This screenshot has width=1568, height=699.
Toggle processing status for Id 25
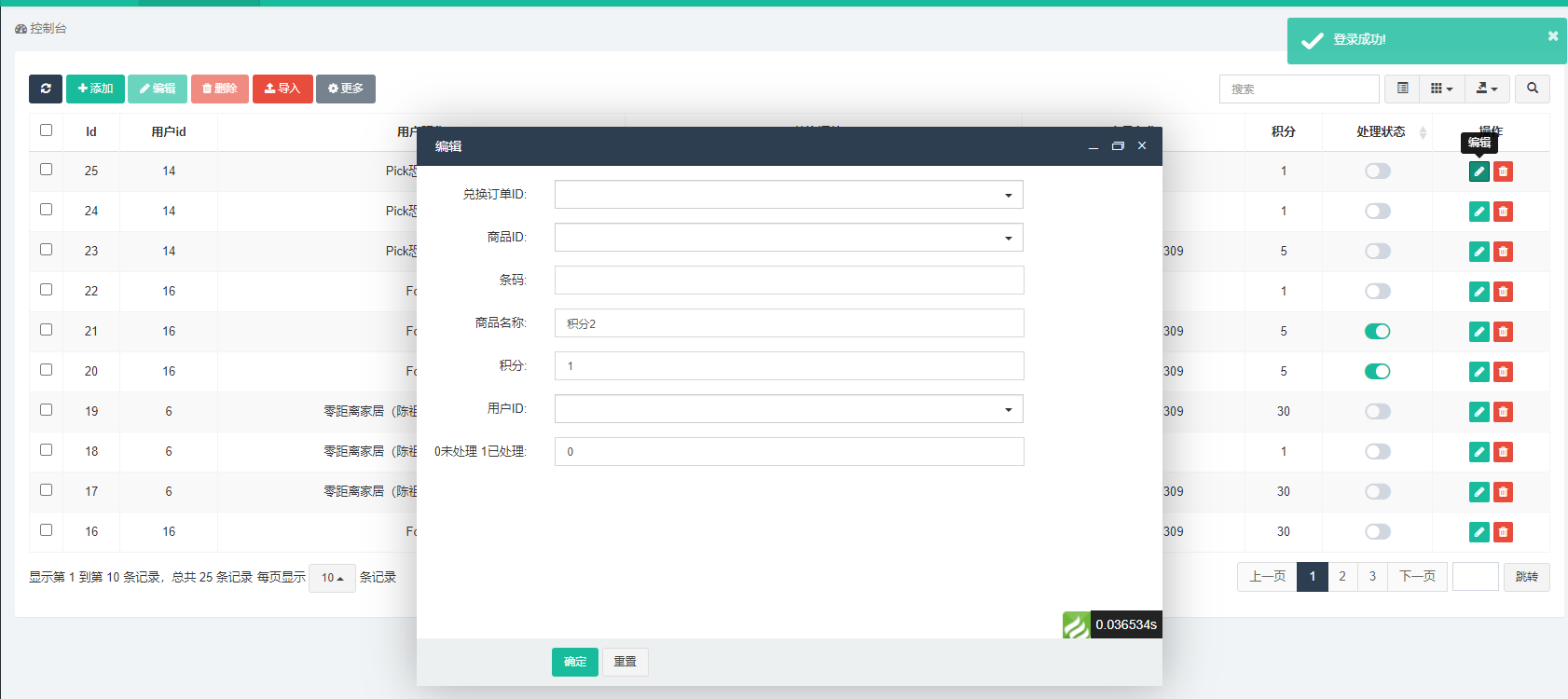coord(1378,171)
